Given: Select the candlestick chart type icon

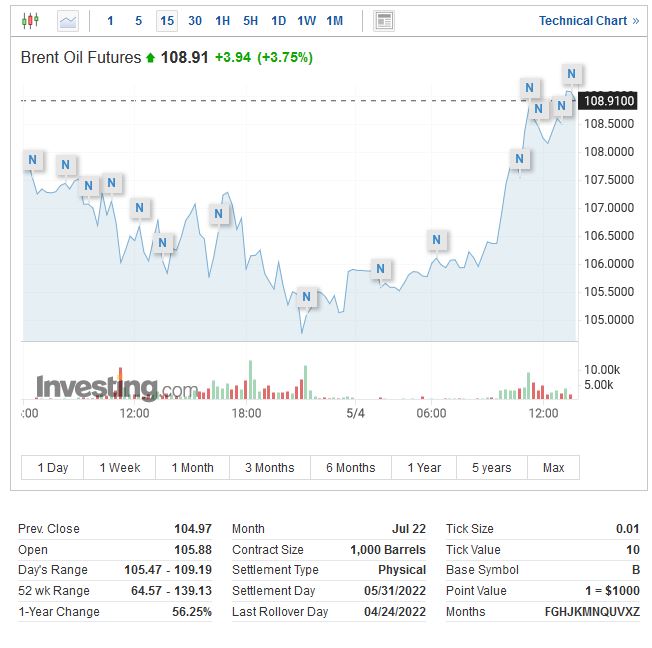Looking at the screenshot, I should pos(30,20).
